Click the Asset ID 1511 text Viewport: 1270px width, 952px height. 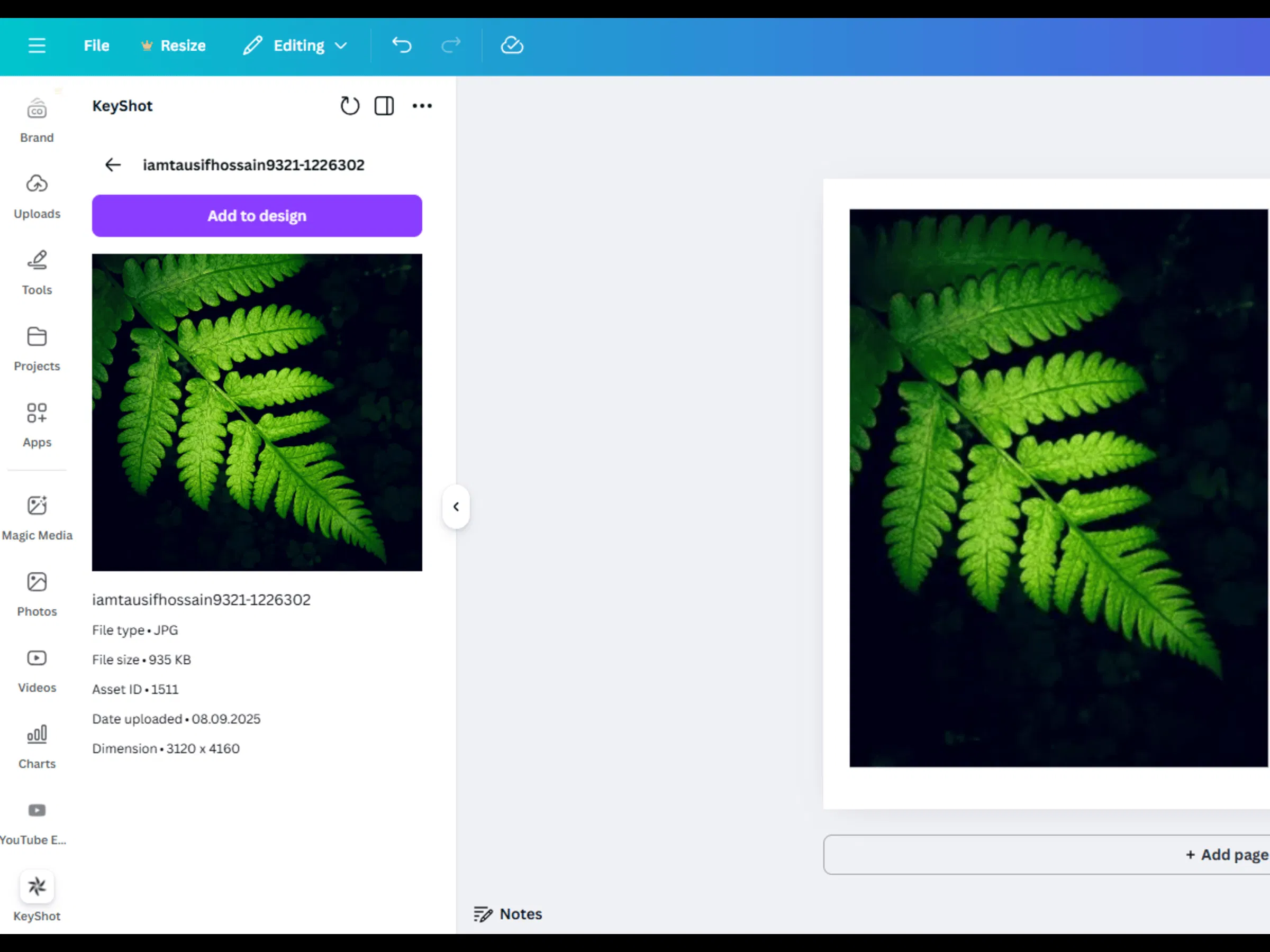tap(135, 689)
